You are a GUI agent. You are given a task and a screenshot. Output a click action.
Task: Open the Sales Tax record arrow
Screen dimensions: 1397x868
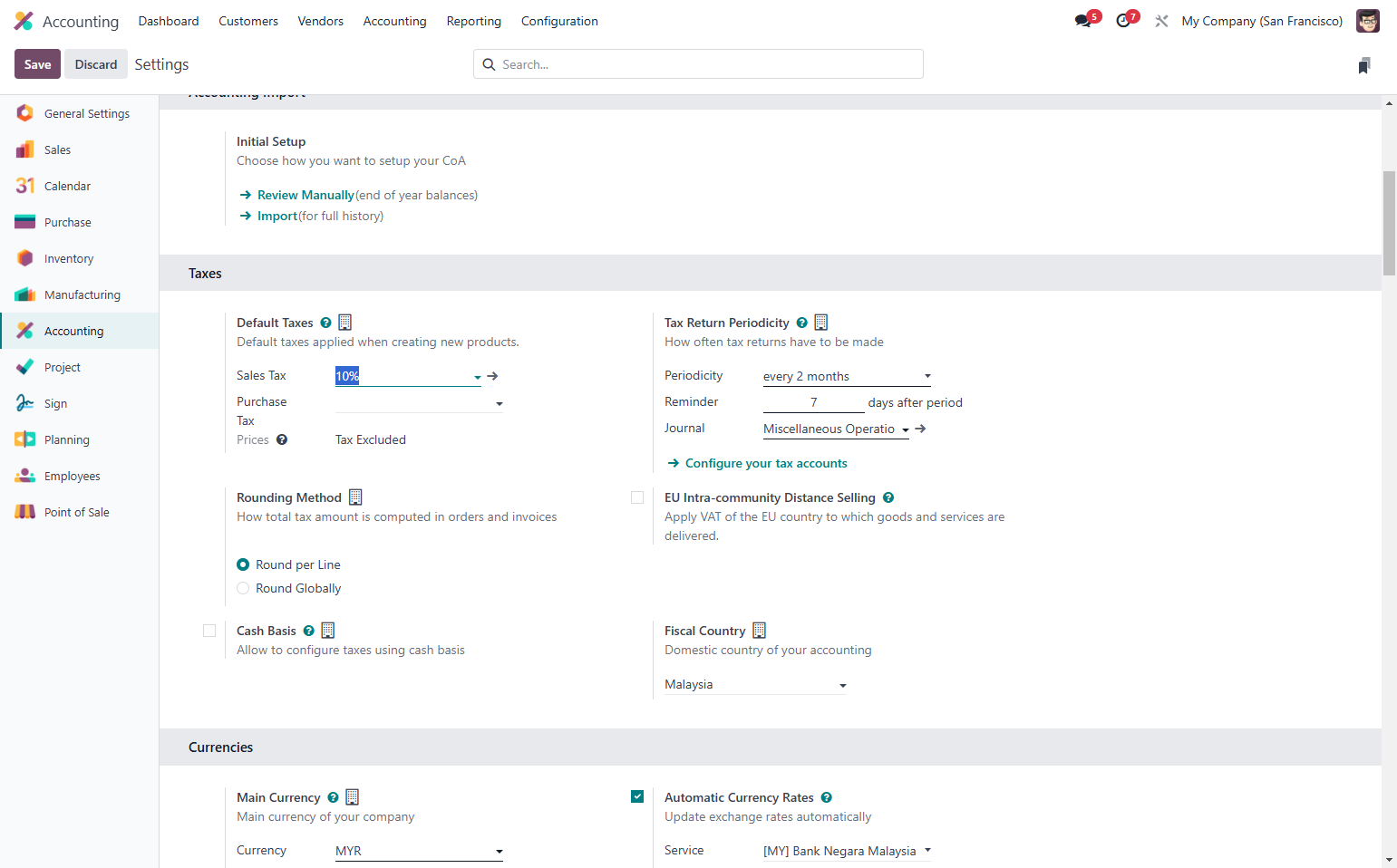coord(492,376)
